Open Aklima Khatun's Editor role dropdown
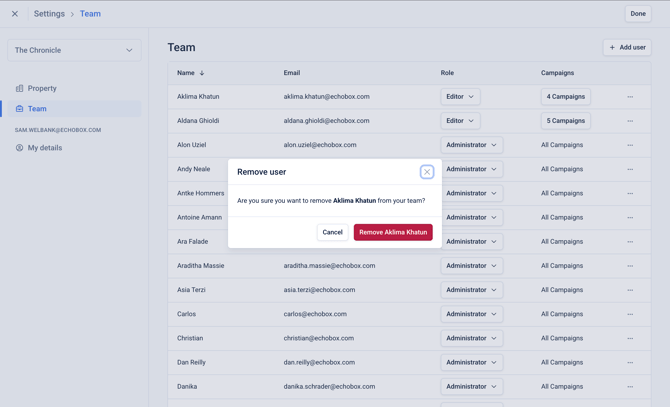Image resolution: width=670 pixels, height=407 pixels. point(460,97)
